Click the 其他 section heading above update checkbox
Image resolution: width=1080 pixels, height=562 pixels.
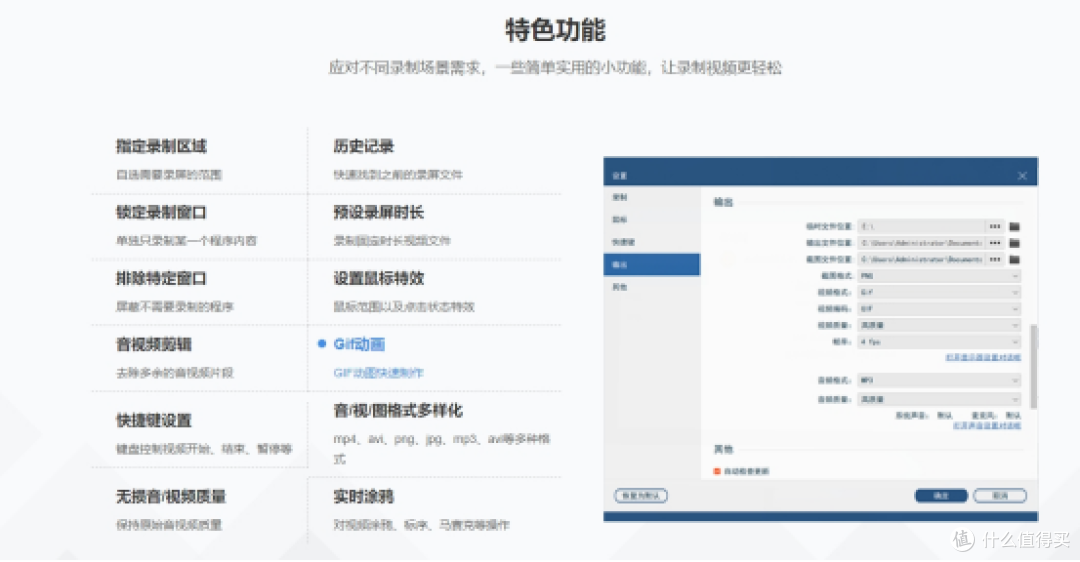723,449
